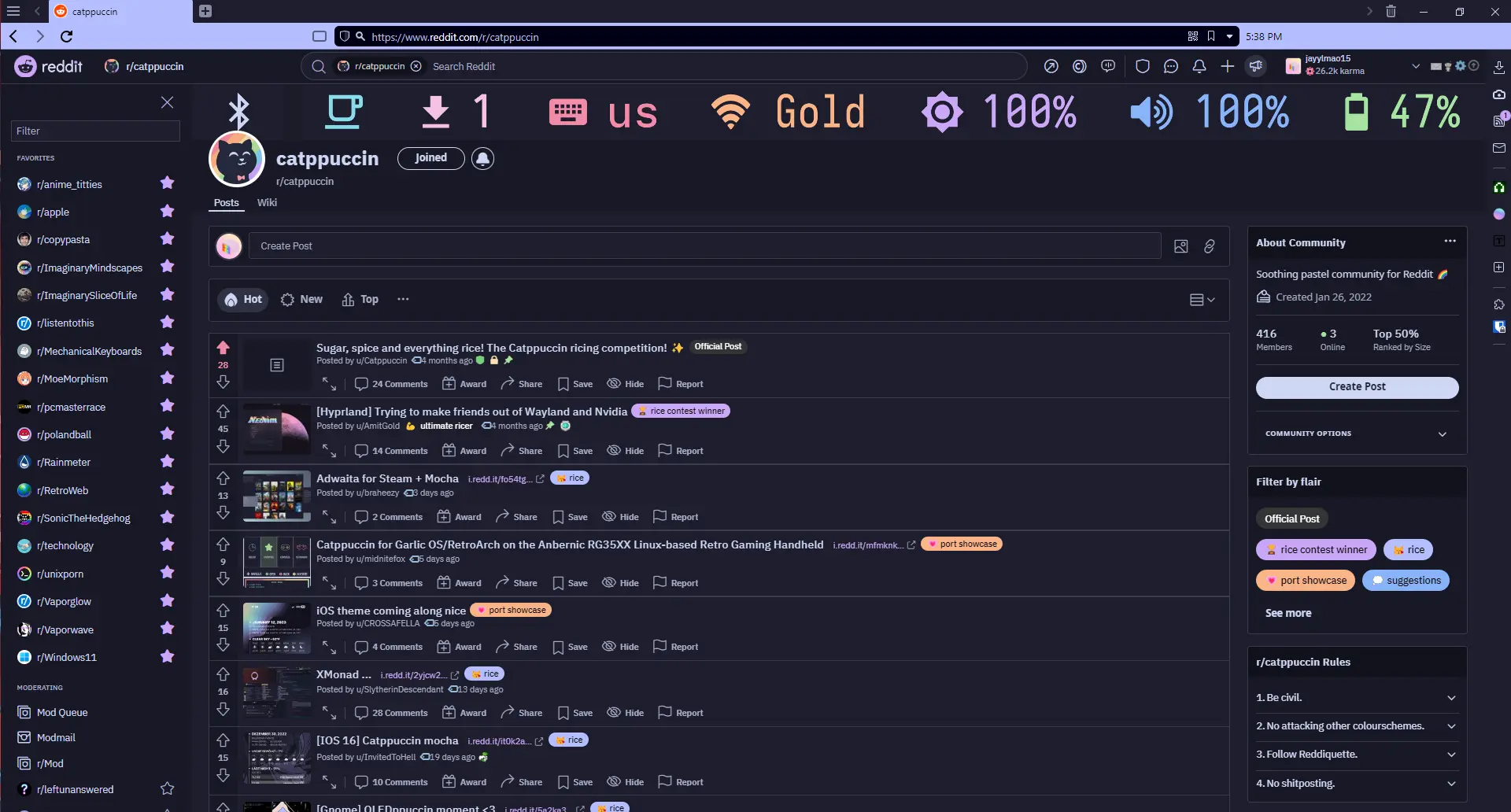Click the plus create post icon in header
The width and height of the screenshot is (1511, 812).
[1228, 67]
